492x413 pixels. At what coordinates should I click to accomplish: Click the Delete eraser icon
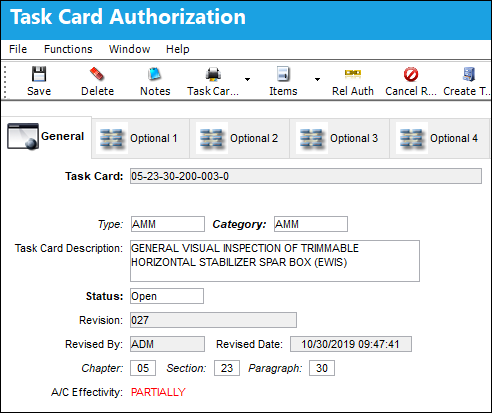(97, 74)
